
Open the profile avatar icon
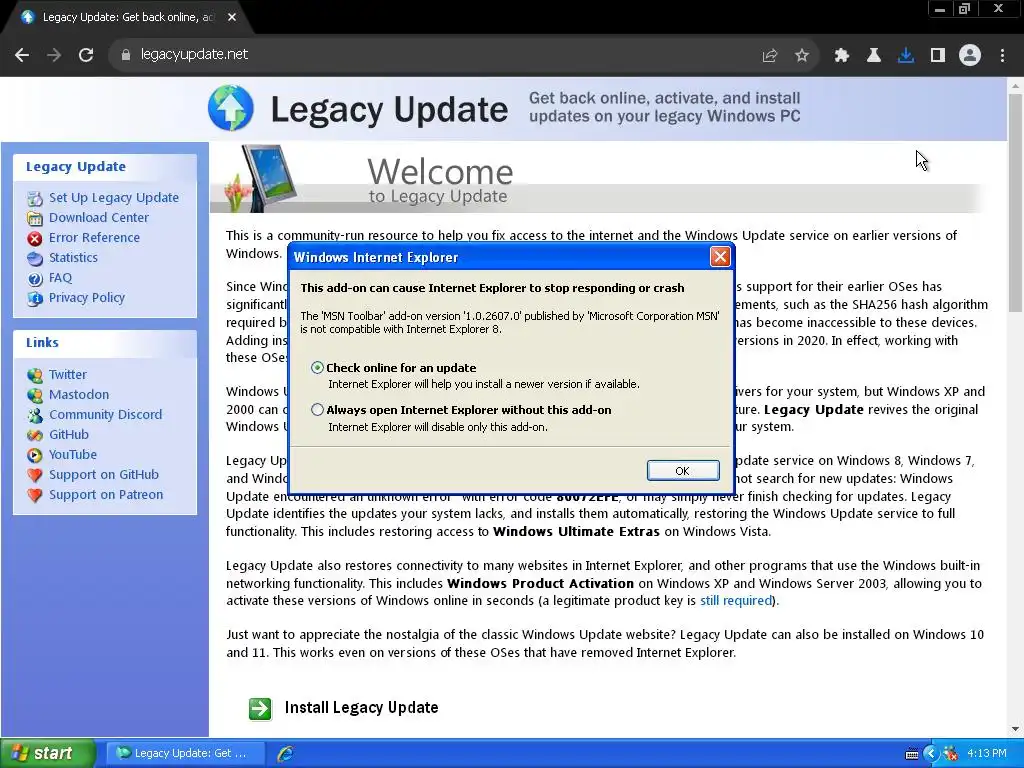[x=970, y=56]
